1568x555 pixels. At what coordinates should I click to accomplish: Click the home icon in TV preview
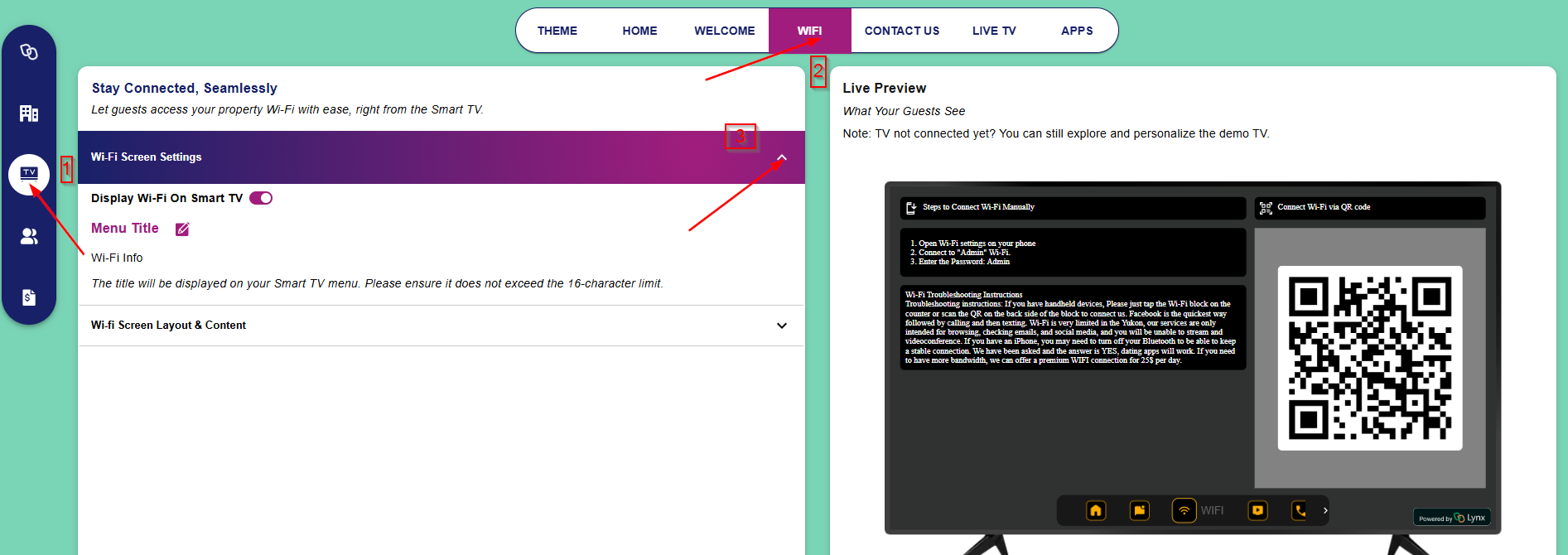pyautogui.click(x=1096, y=510)
